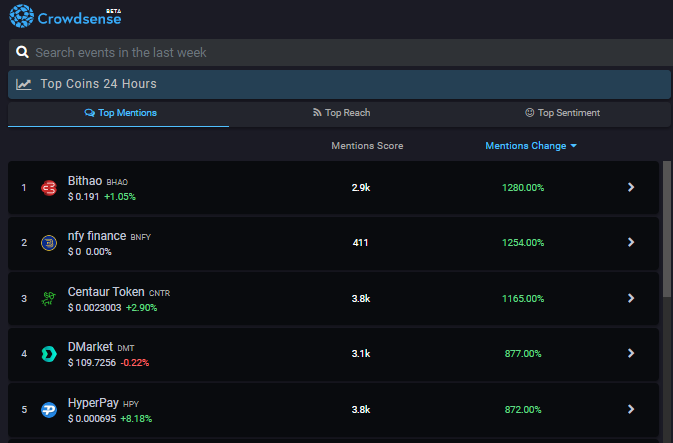Switch to the Top Reach tab
This screenshot has width=673, height=443.
point(342,113)
